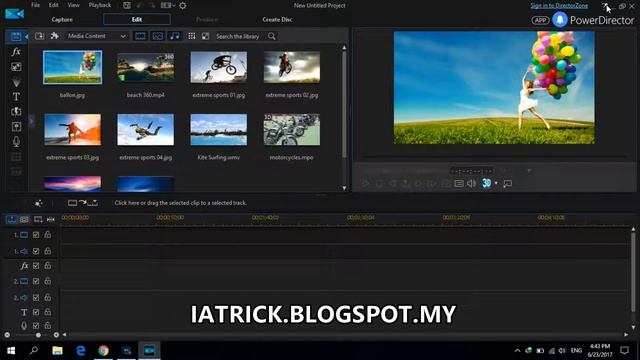Open Chrome from the taskbar

click(103, 350)
